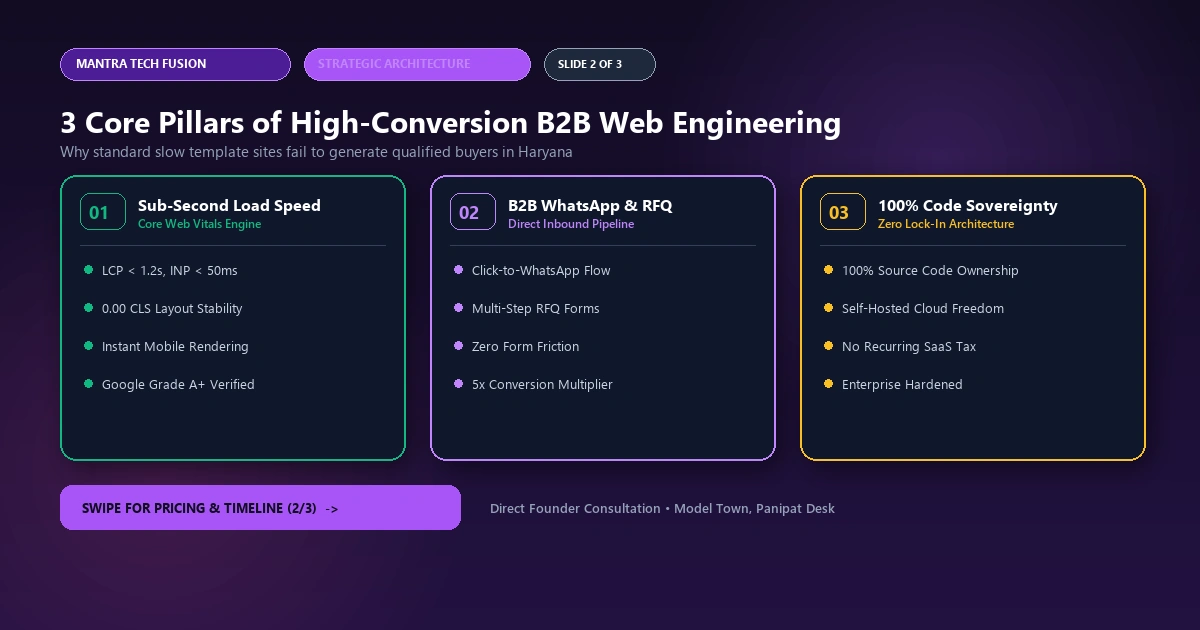
Task: Select the B2B WhatsApp & RFQ heading
Action: [x=590, y=205]
